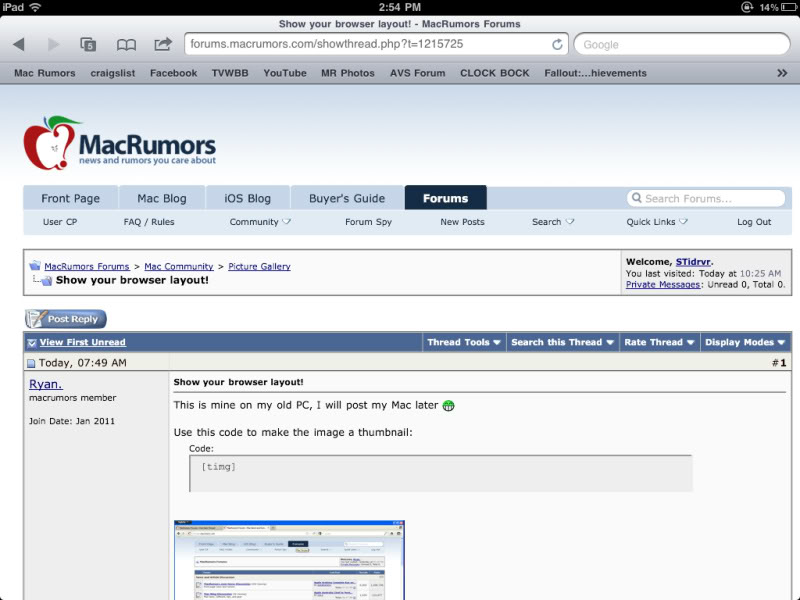The width and height of the screenshot is (800, 600).
Task: Expand Rate Thread dropdown
Action: [659, 342]
